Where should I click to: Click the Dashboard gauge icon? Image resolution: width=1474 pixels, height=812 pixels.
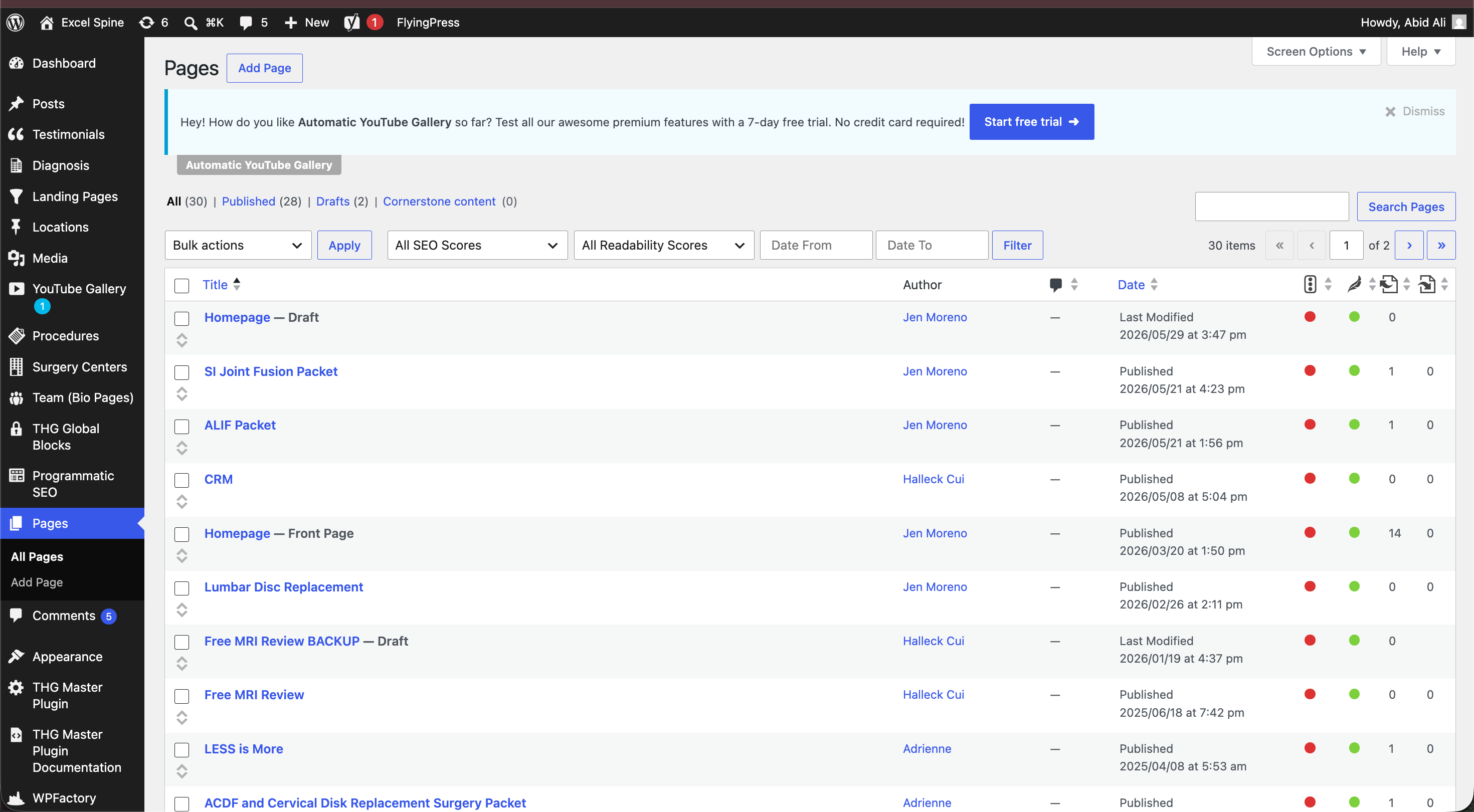(17, 63)
